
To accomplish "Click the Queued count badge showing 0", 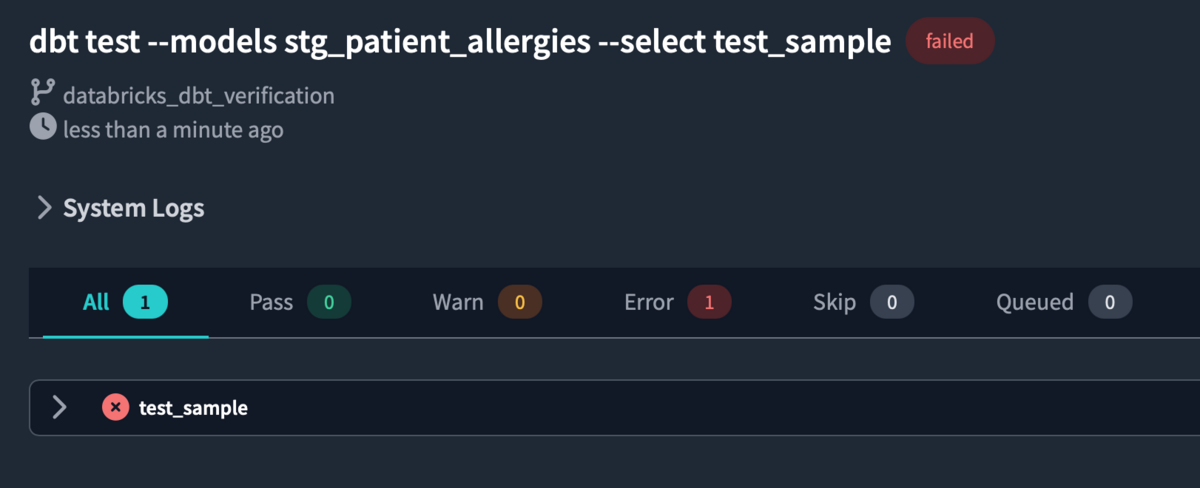I will [x=1110, y=302].
